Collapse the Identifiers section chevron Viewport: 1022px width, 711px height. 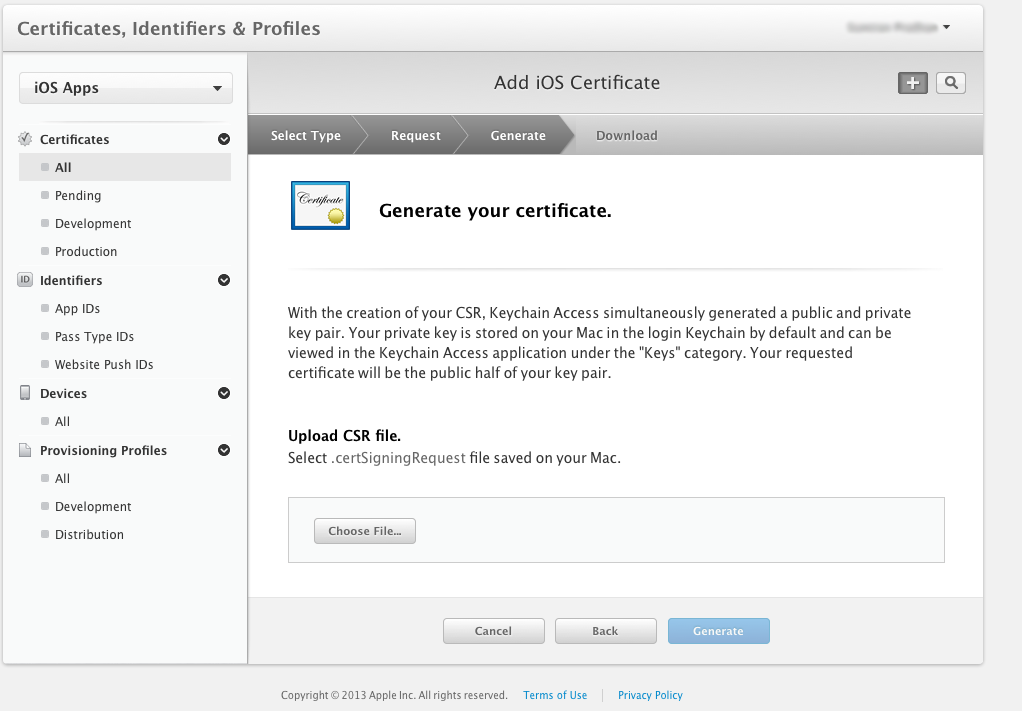[224, 281]
